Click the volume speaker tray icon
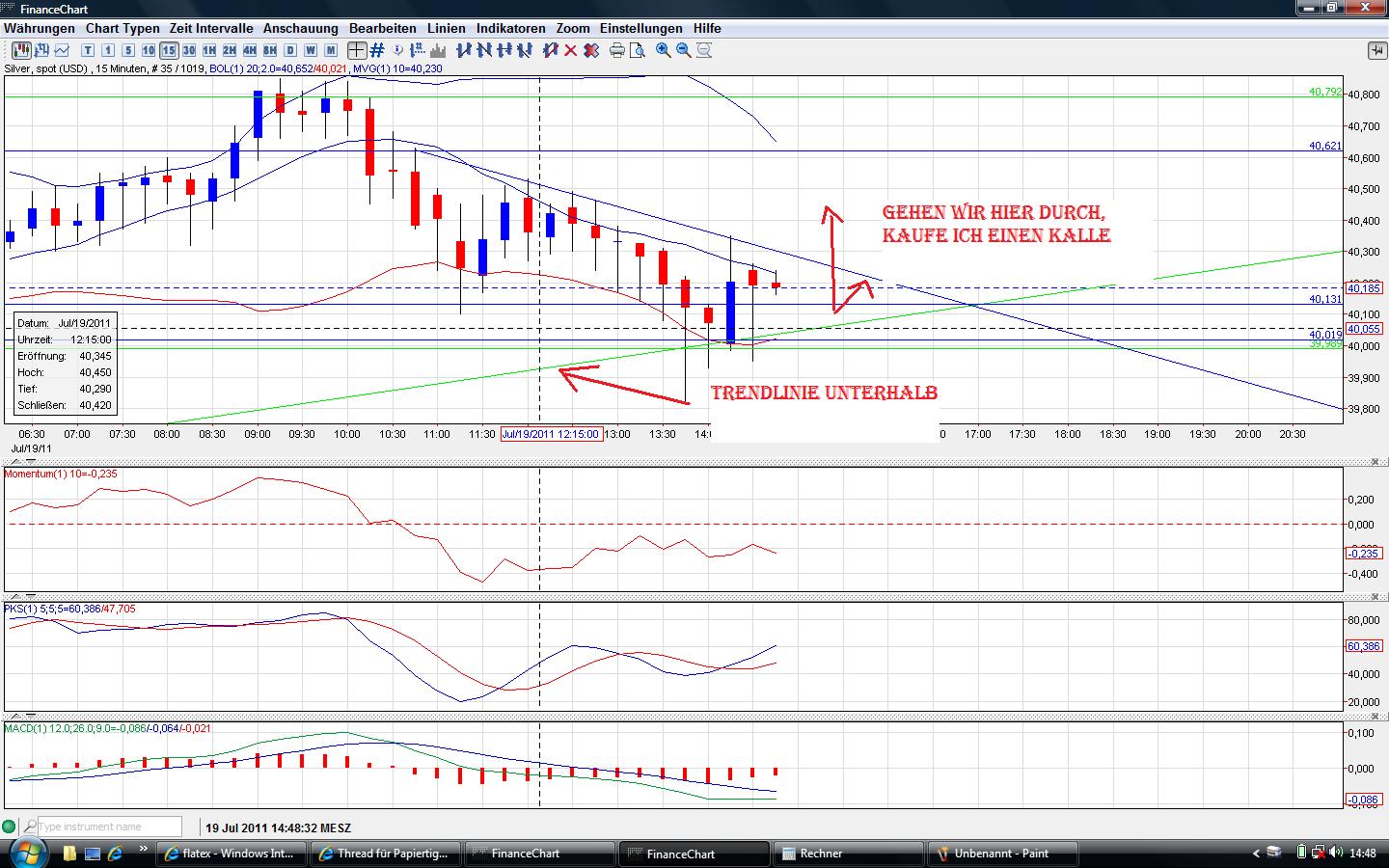Image resolution: width=1389 pixels, height=868 pixels. [x=1335, y=853]
